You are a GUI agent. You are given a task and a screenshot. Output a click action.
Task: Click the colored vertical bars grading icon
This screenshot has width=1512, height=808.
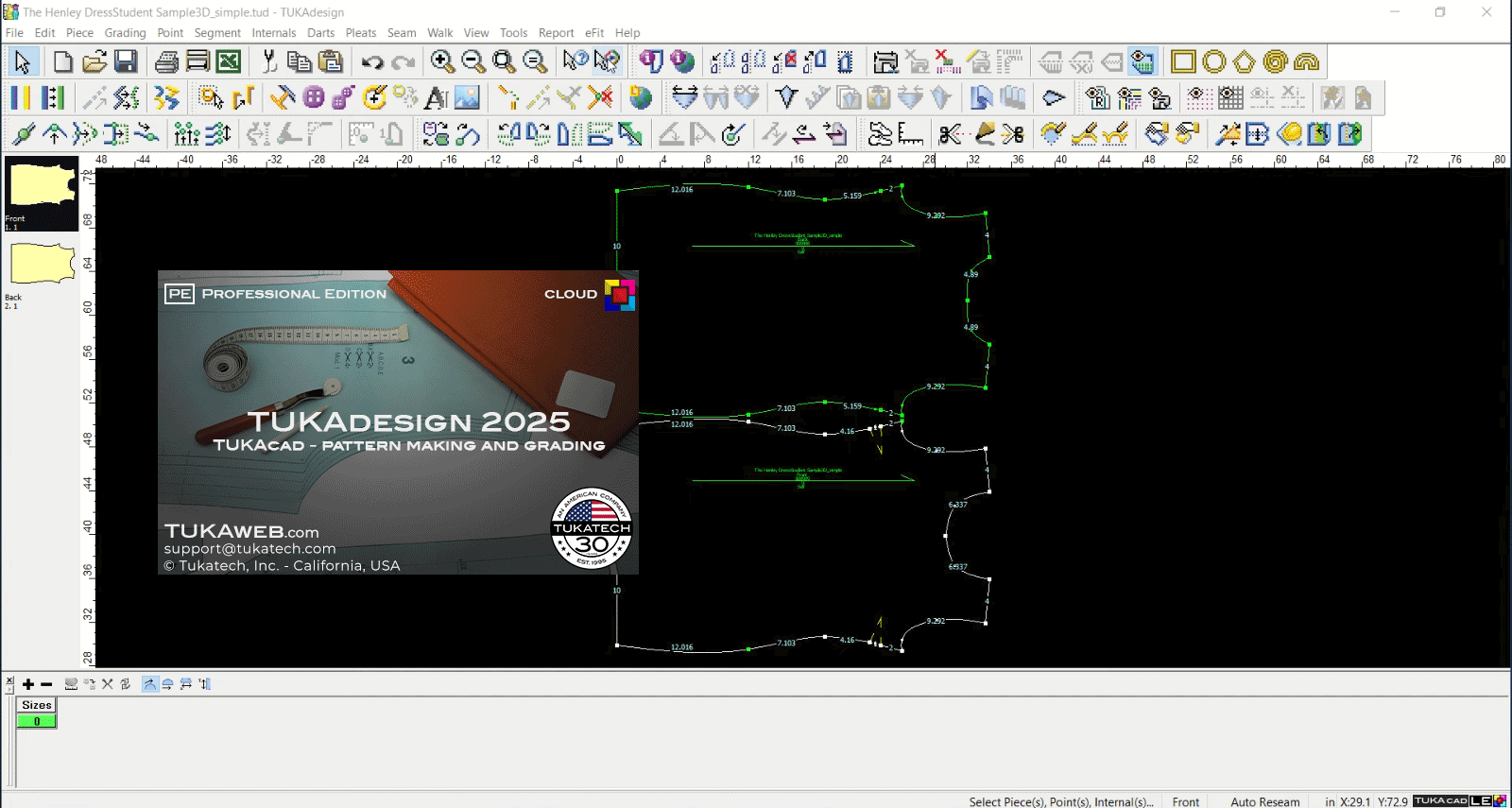[x=21, y=97]
